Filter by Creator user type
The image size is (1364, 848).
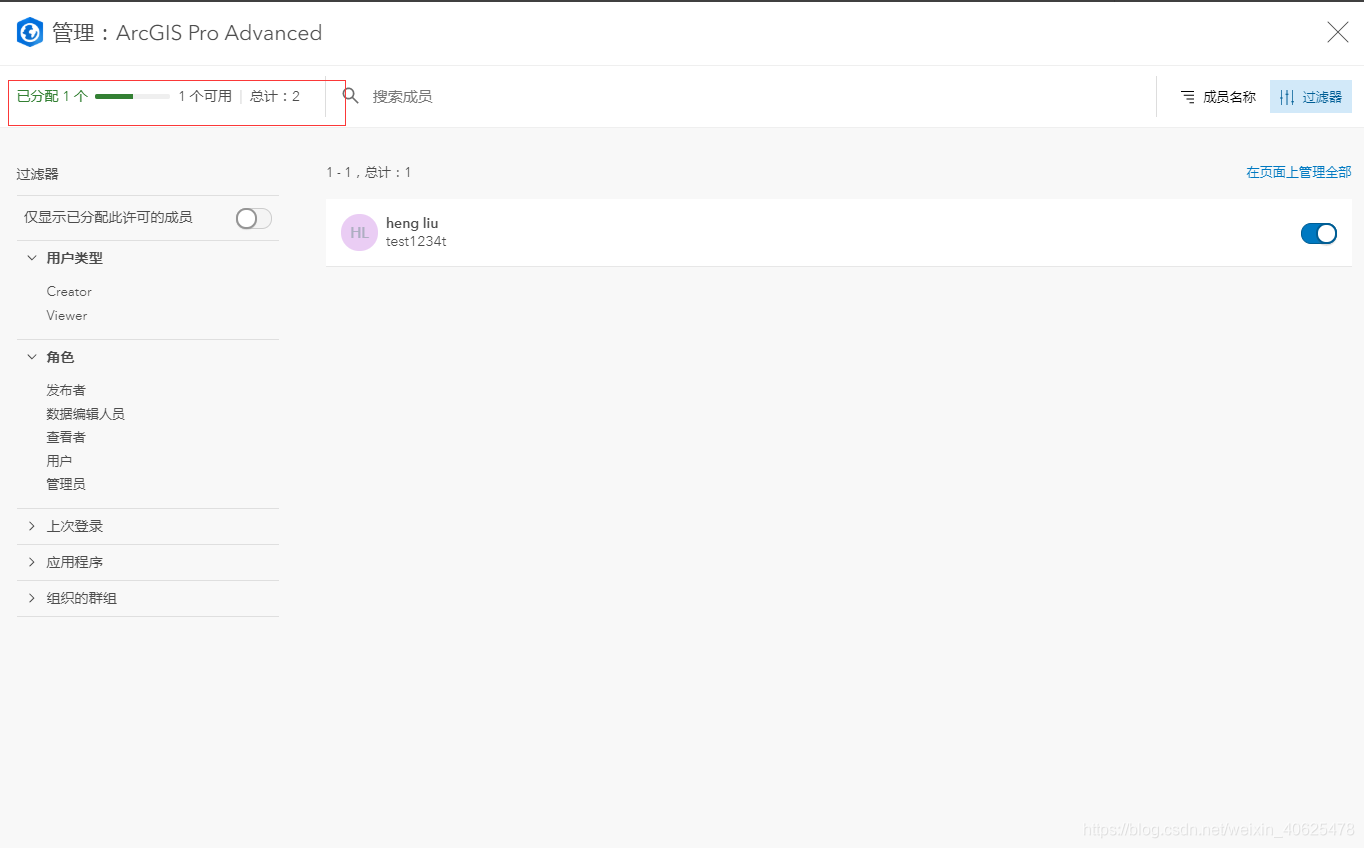tap(69, 291)
